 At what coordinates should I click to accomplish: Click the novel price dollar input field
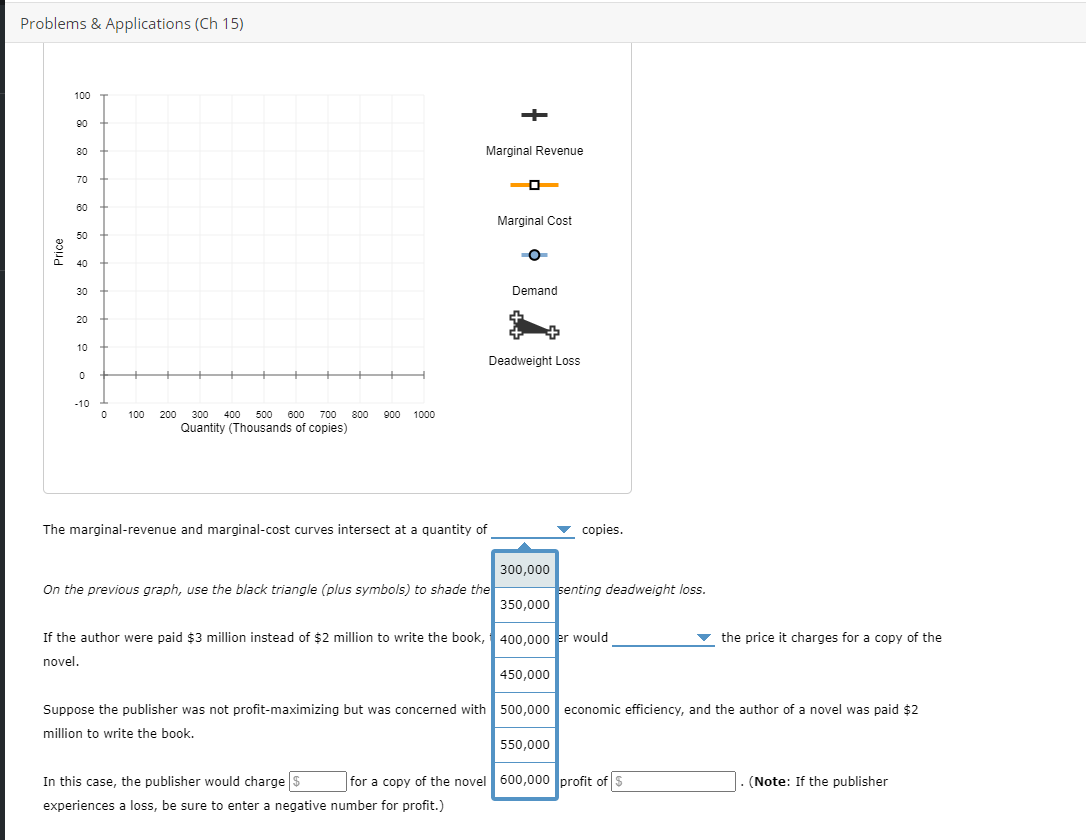point(317,780)
